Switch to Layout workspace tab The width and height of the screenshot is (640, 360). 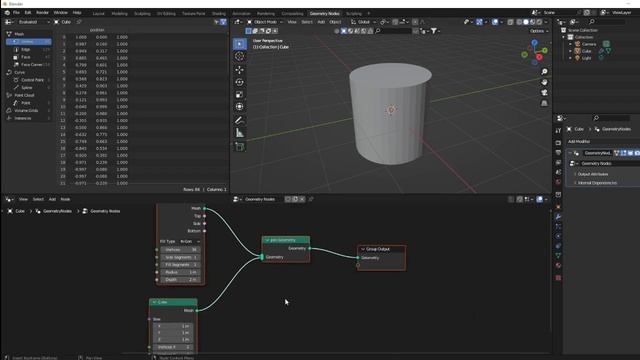click(98, 13)
